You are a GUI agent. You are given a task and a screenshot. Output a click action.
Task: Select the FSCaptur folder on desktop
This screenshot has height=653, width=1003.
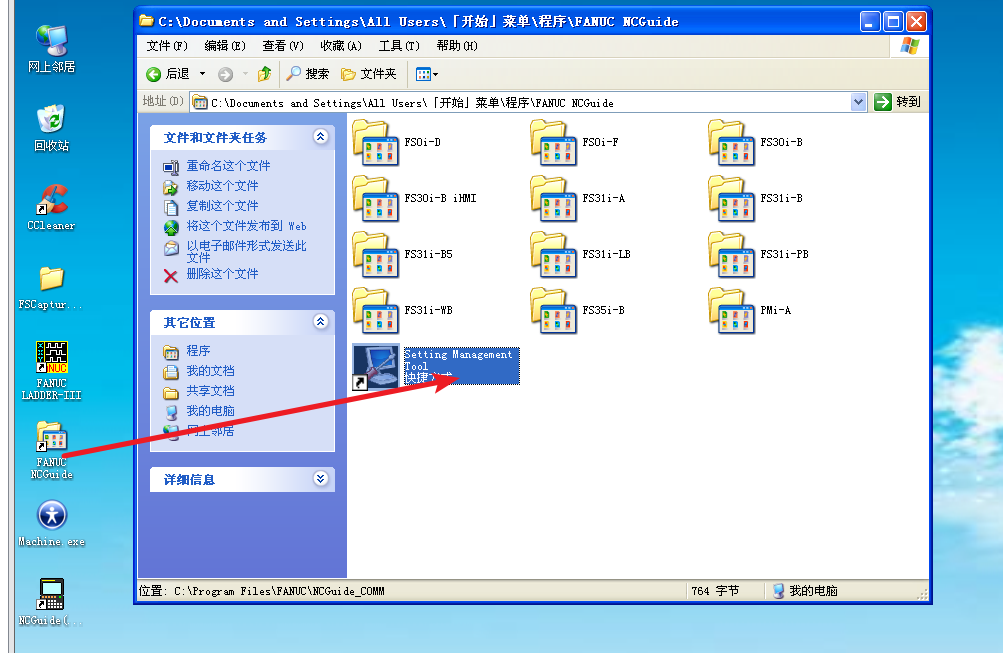click(51, 288)
